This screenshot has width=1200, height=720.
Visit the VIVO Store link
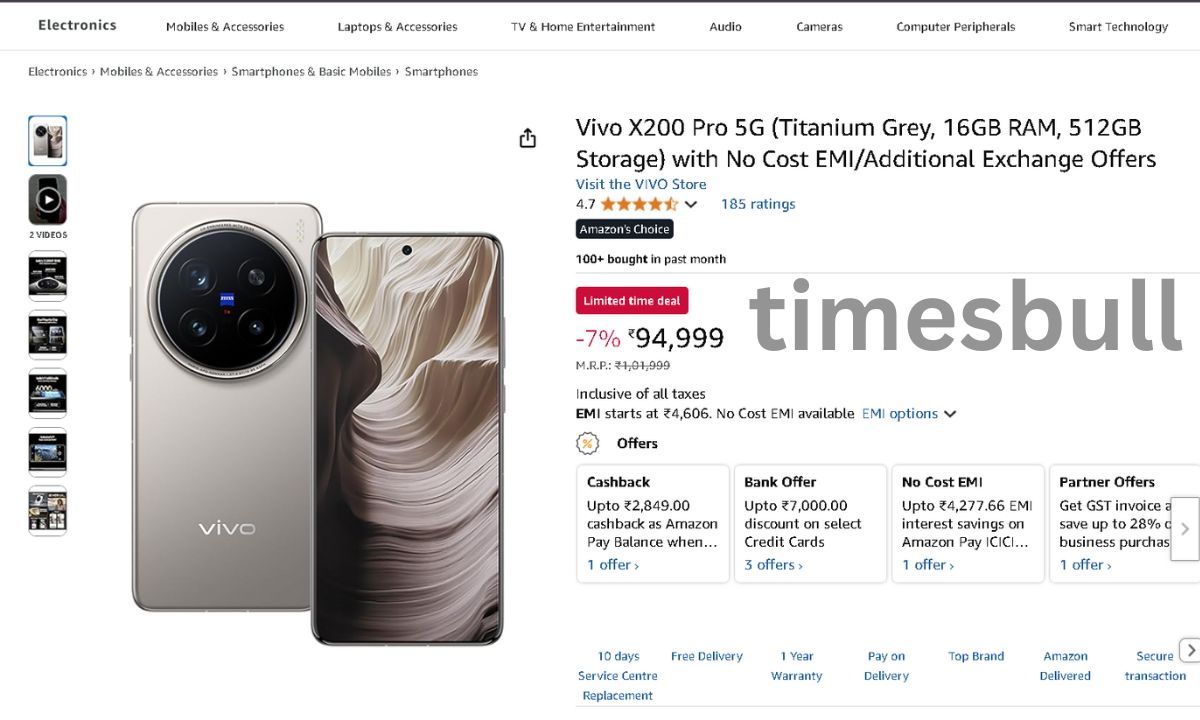pyautogui.click(x=641, y=184)
